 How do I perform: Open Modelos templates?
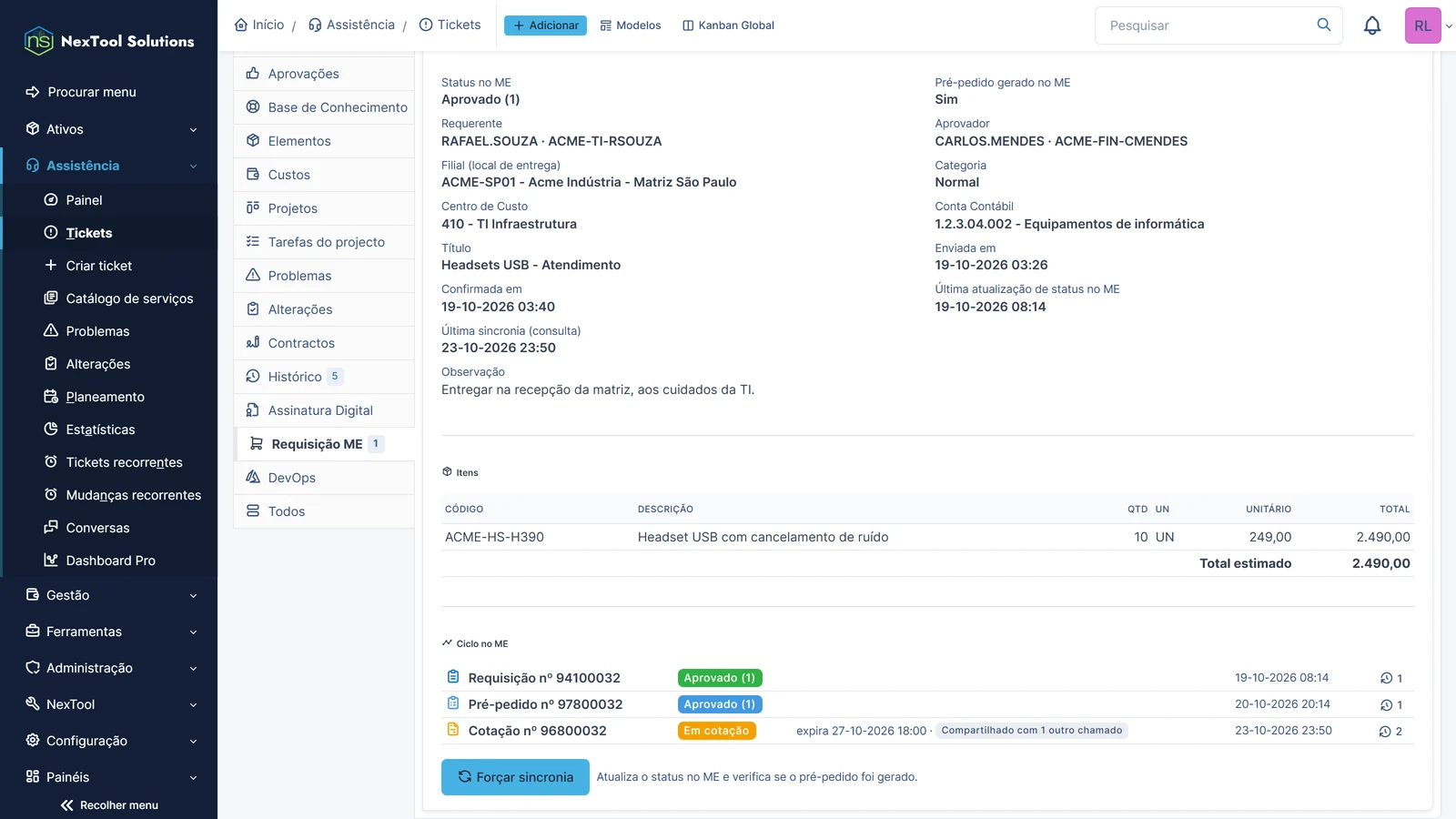coord(631,25)
